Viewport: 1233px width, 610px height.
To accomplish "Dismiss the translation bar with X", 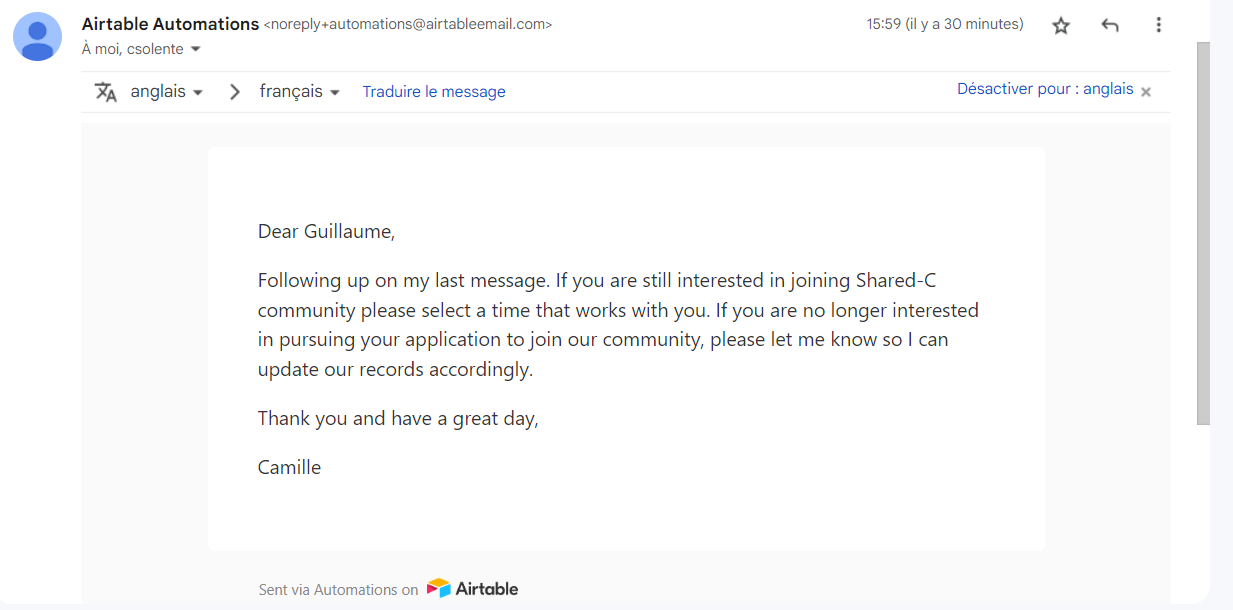I will [1146, 91].
